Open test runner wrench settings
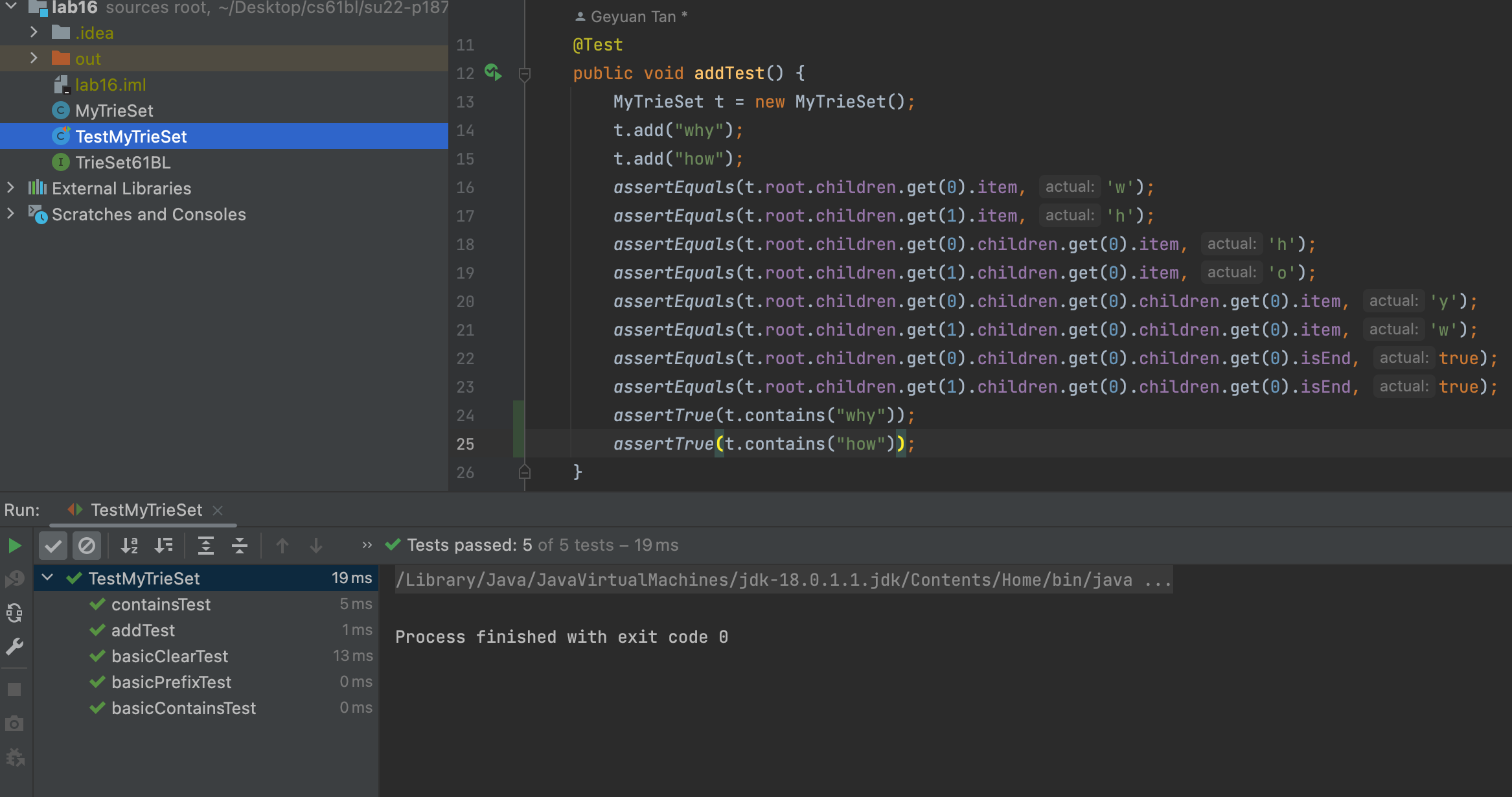Image resolution: width=1512 pixels, height=797 pixels. tap(14, 647)
